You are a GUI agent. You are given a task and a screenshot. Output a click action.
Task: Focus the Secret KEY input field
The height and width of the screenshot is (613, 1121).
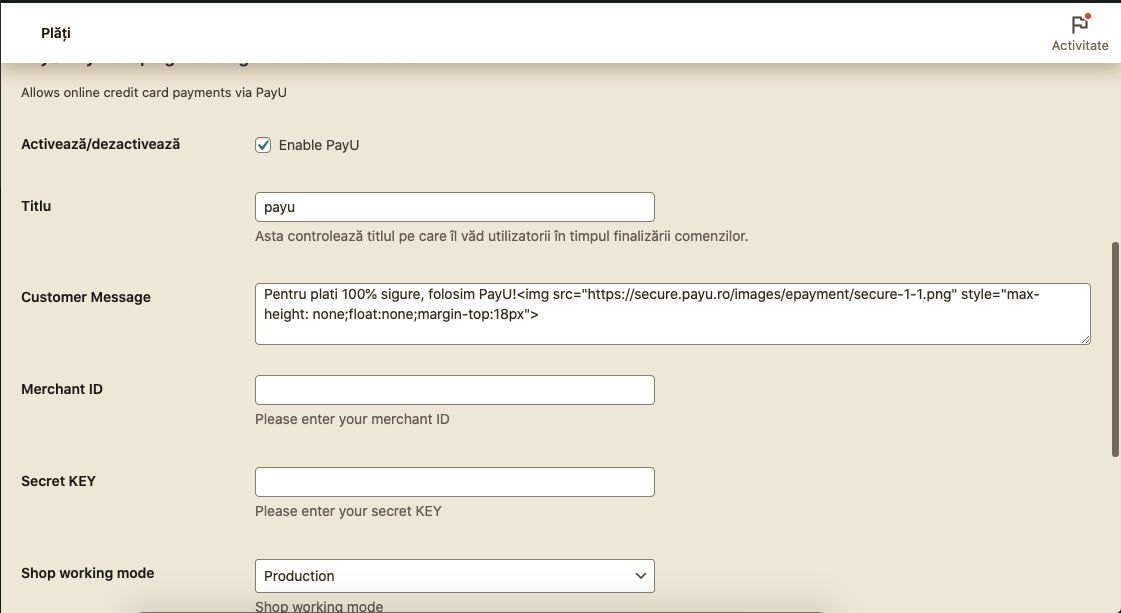(455, 482)
